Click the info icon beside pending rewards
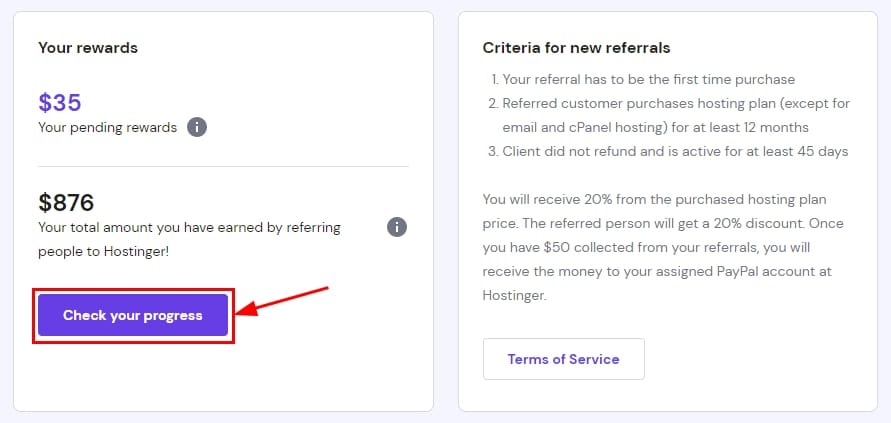Viewport: 891px width, 423px height. [x=197, y=127]
